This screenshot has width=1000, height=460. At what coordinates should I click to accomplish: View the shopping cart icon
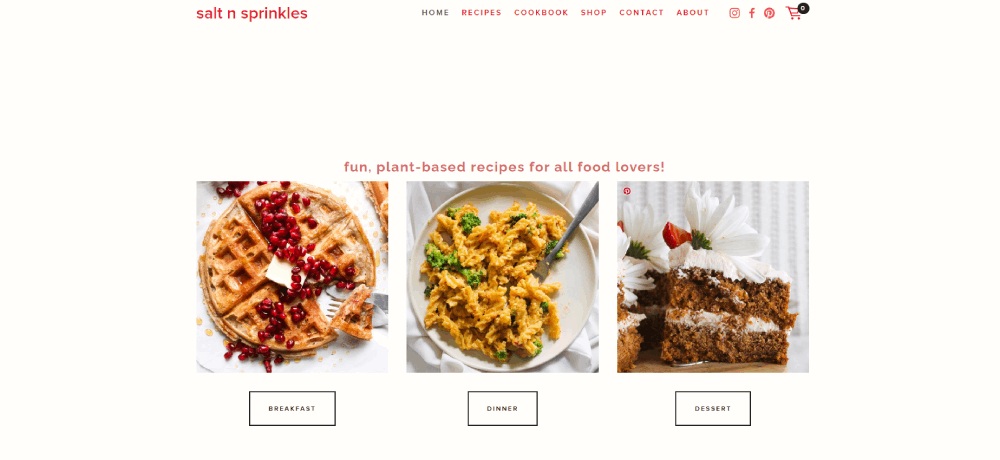[x=793, y=13]
